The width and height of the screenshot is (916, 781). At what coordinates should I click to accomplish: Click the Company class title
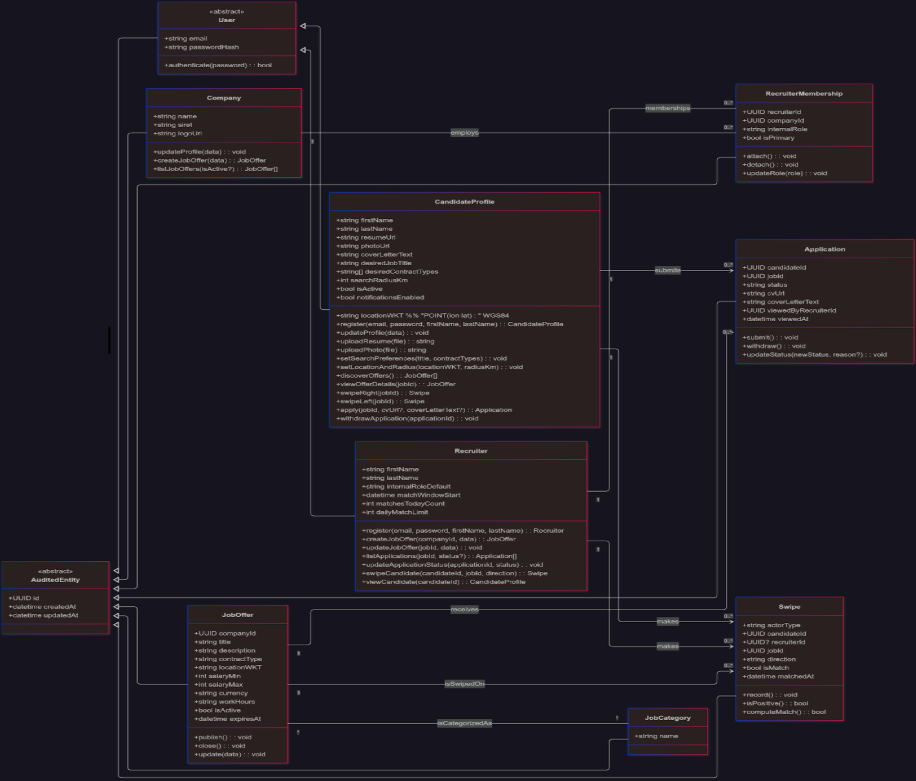tap(224, 98)
